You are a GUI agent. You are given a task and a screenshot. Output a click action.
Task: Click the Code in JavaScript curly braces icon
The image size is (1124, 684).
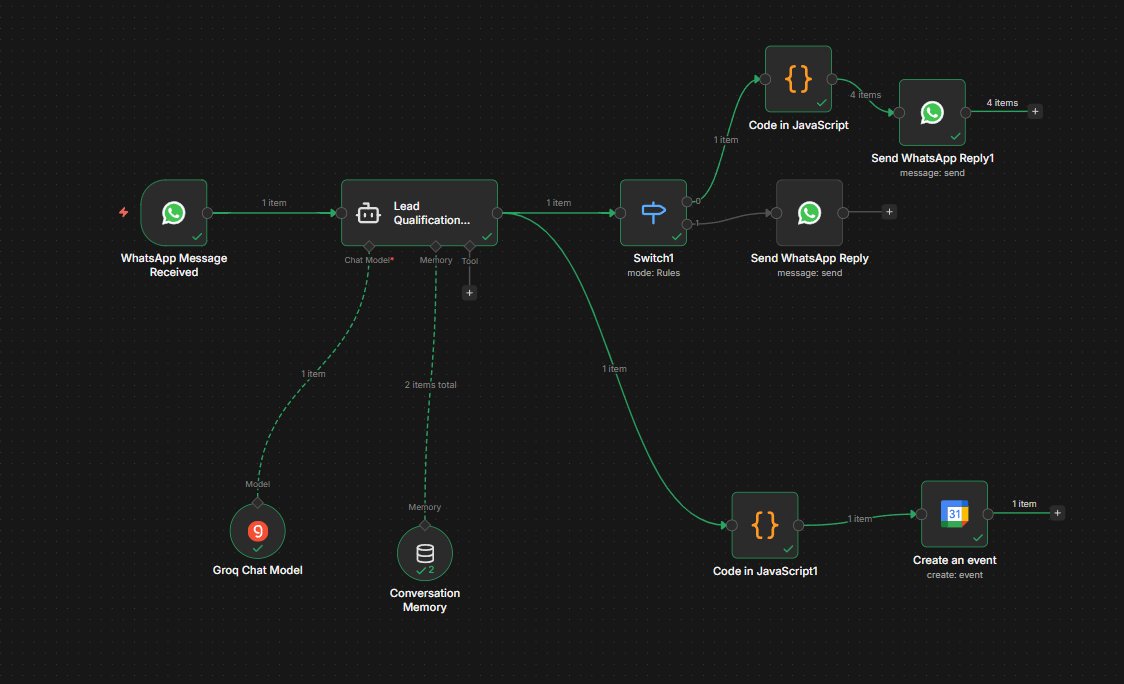point(797,80)
